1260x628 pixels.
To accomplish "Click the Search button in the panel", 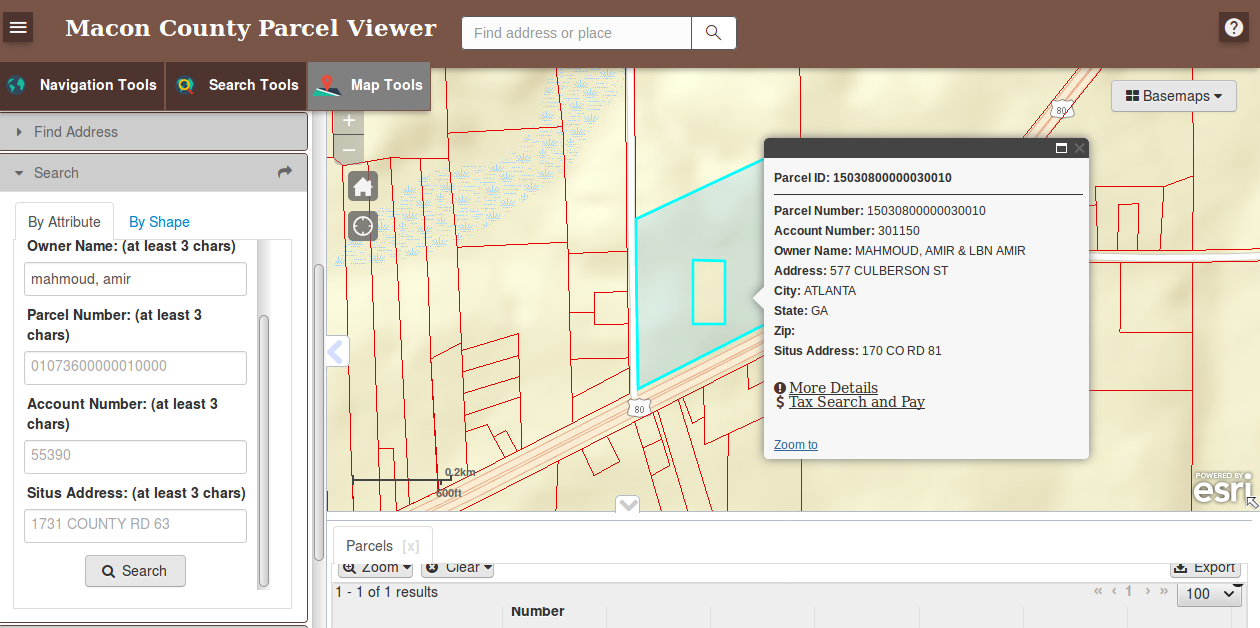I will (135, 571).
